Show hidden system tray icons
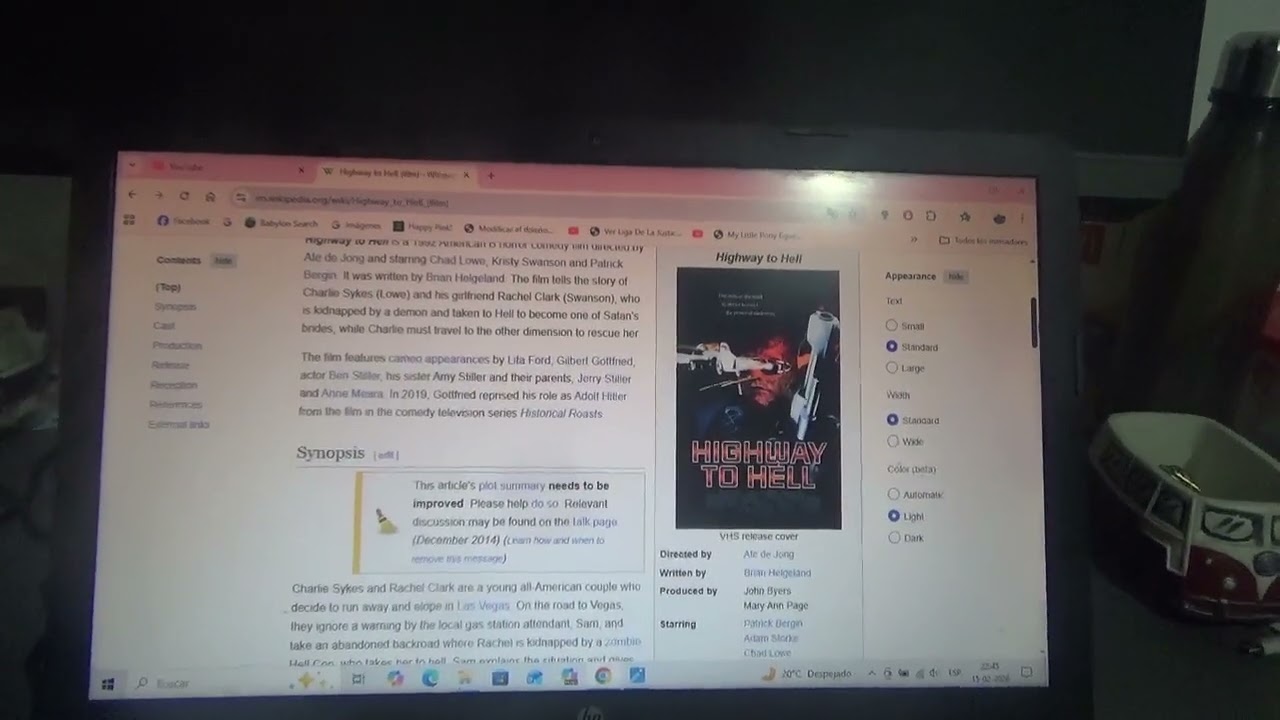Viewport: 1280px width, 720px height. coord(871,673)
